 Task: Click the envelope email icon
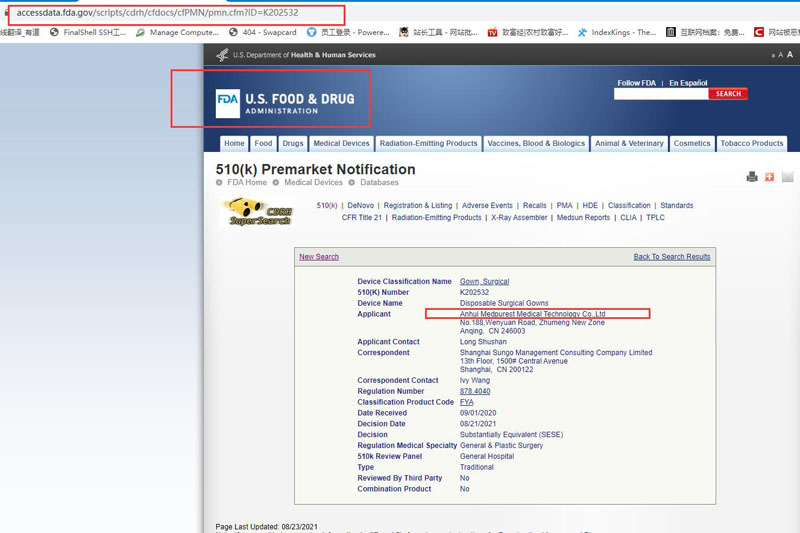[787, 177]
